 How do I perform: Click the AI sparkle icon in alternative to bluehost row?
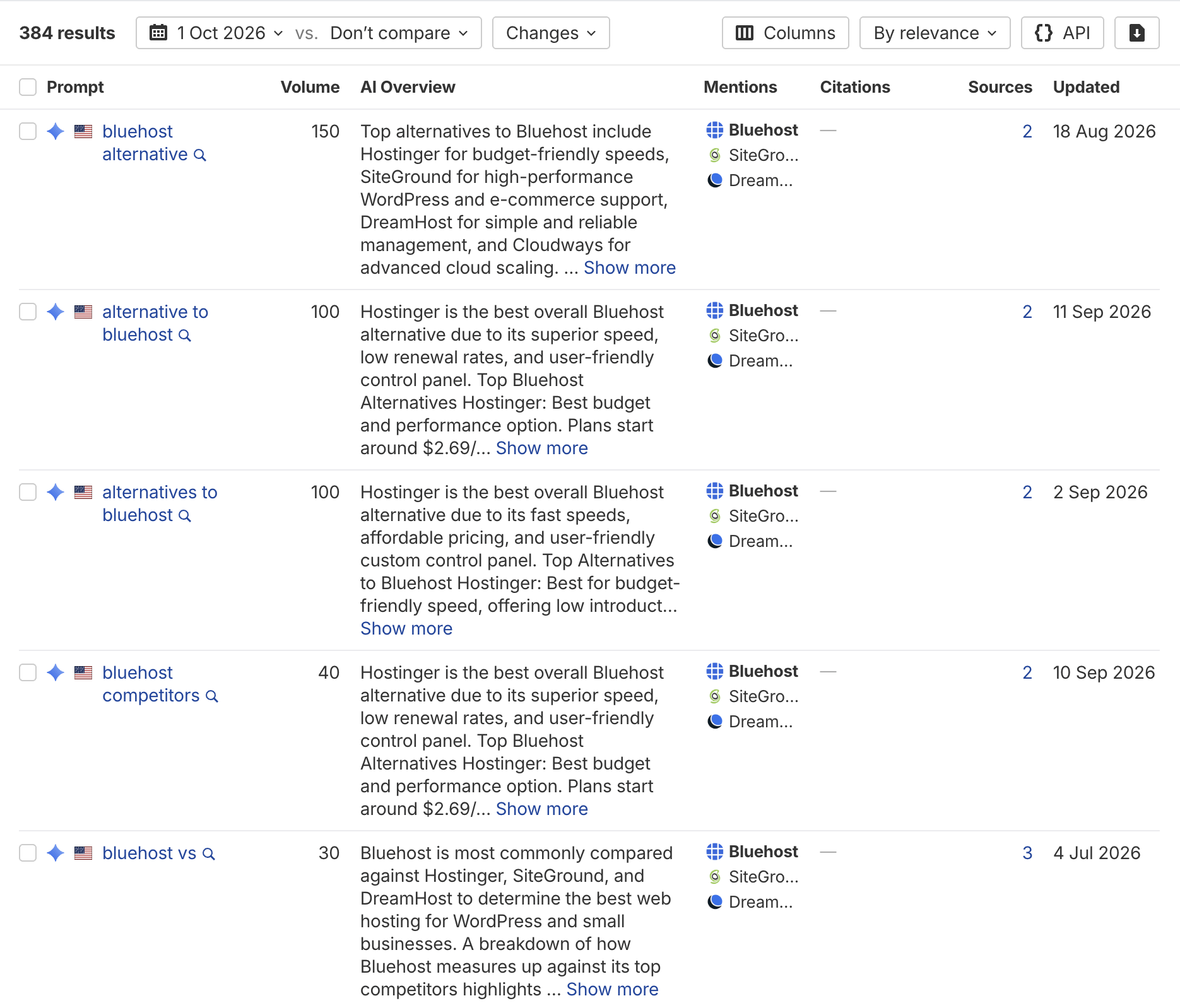(x=56, y=312)
